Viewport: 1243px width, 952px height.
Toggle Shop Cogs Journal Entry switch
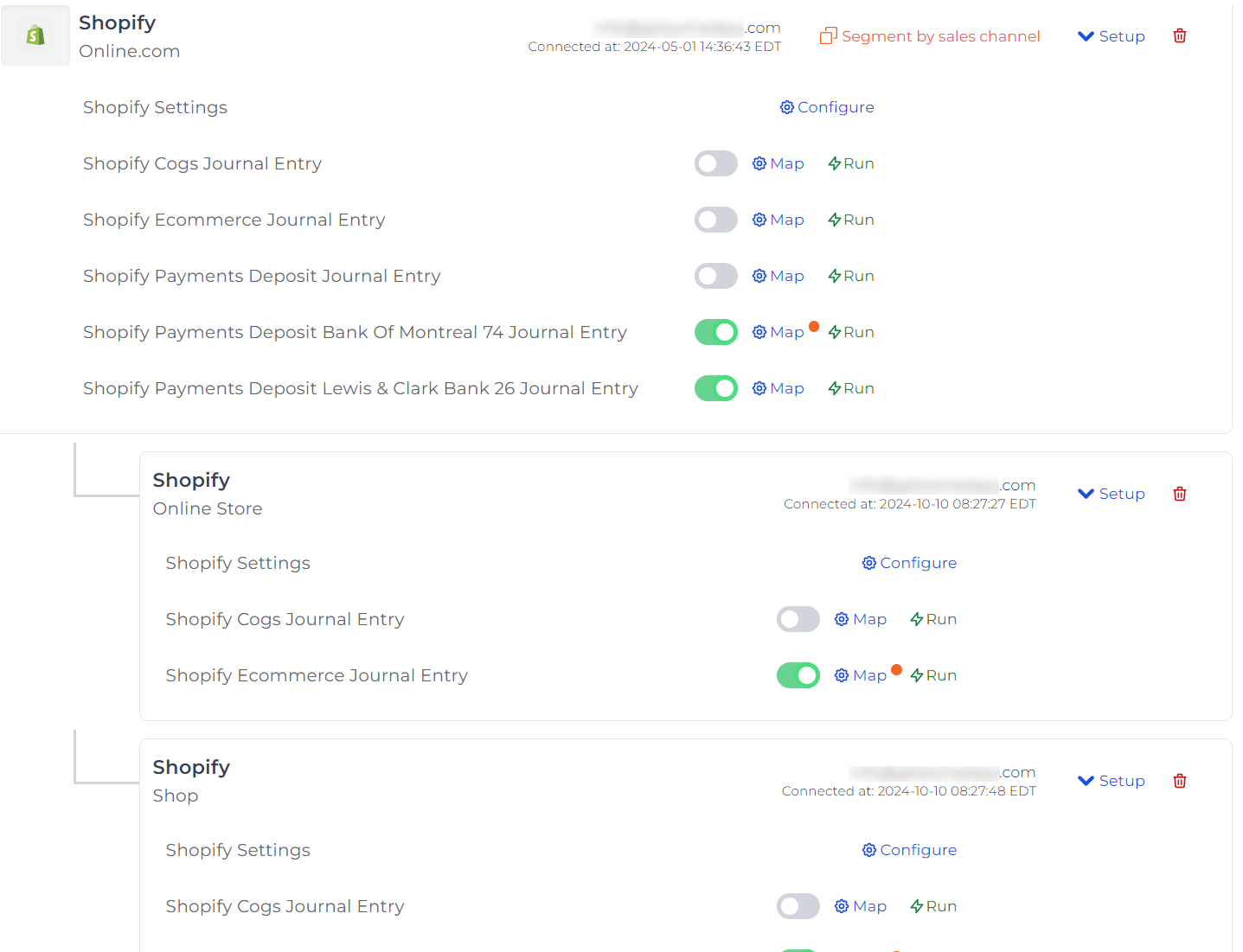(798, 906)
